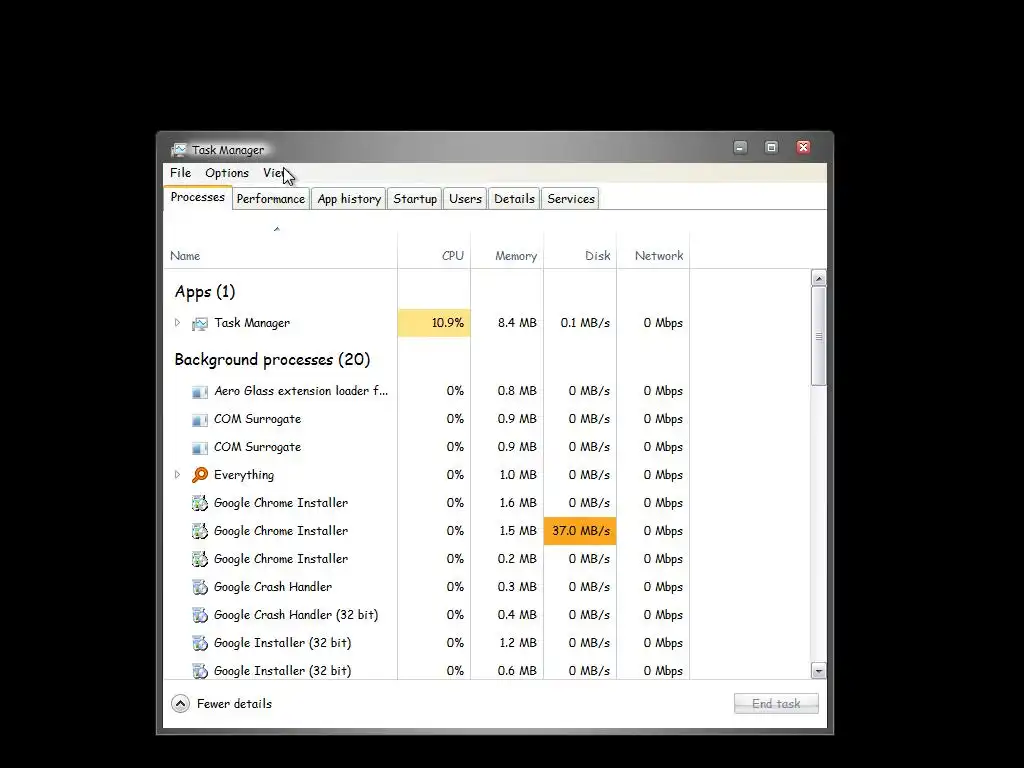Click the 1.0 MB memory value of Everything
1024x768 pixels.
pyautogui.click(x=518, y=475)
